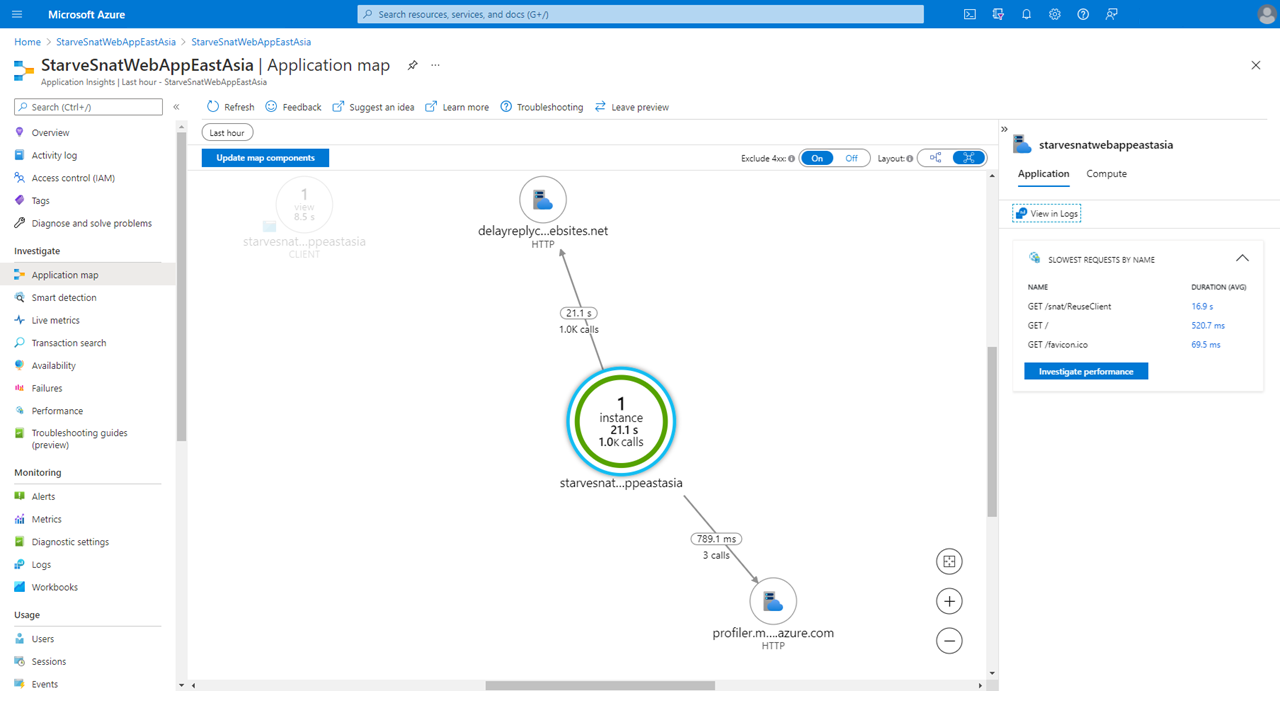This screenshot has width=1280, height=720.
Task: Select the force-directed layout option
Action: [969, 158]
